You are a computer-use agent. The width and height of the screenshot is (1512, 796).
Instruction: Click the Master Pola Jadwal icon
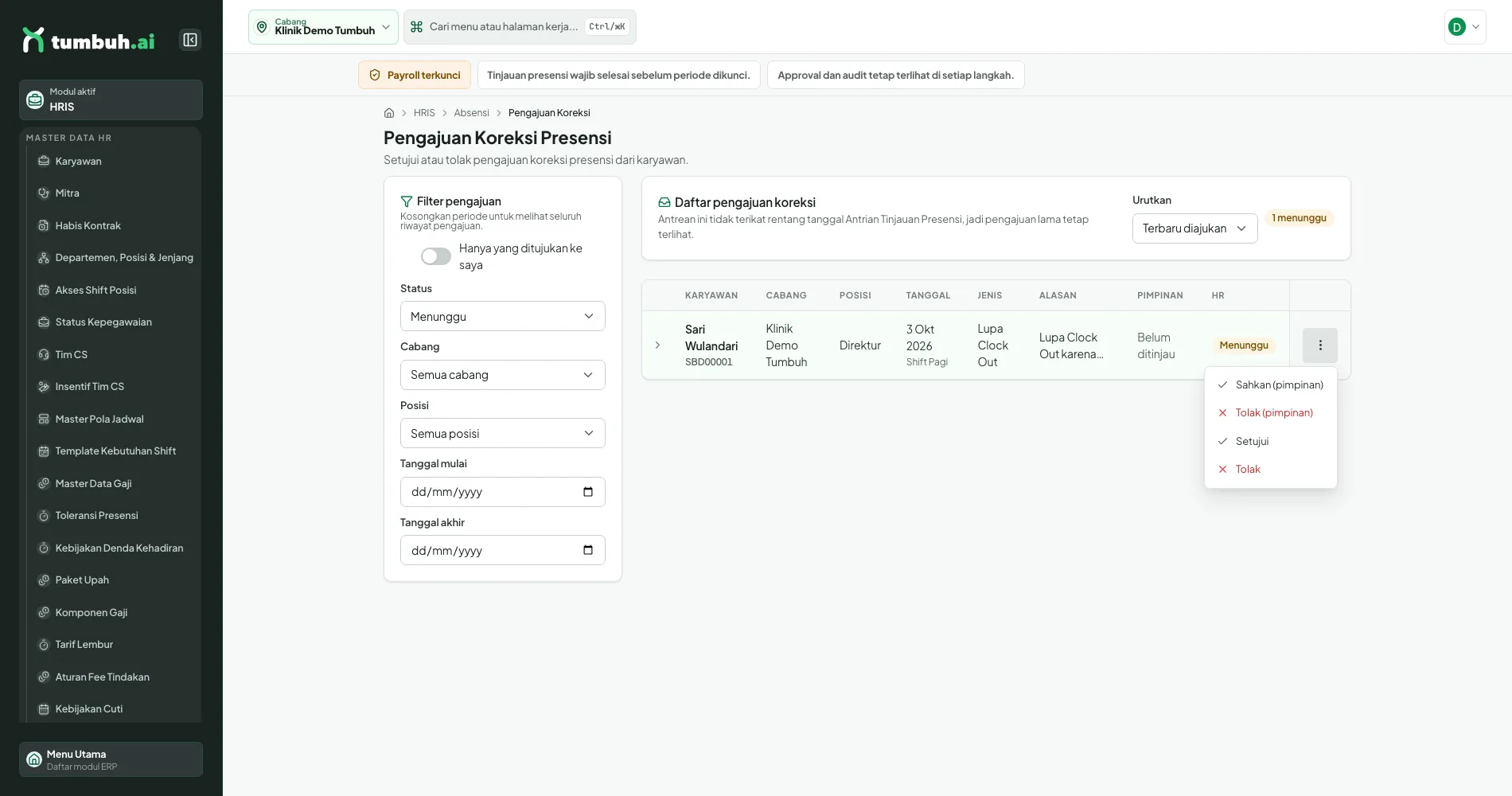(44, 419)
